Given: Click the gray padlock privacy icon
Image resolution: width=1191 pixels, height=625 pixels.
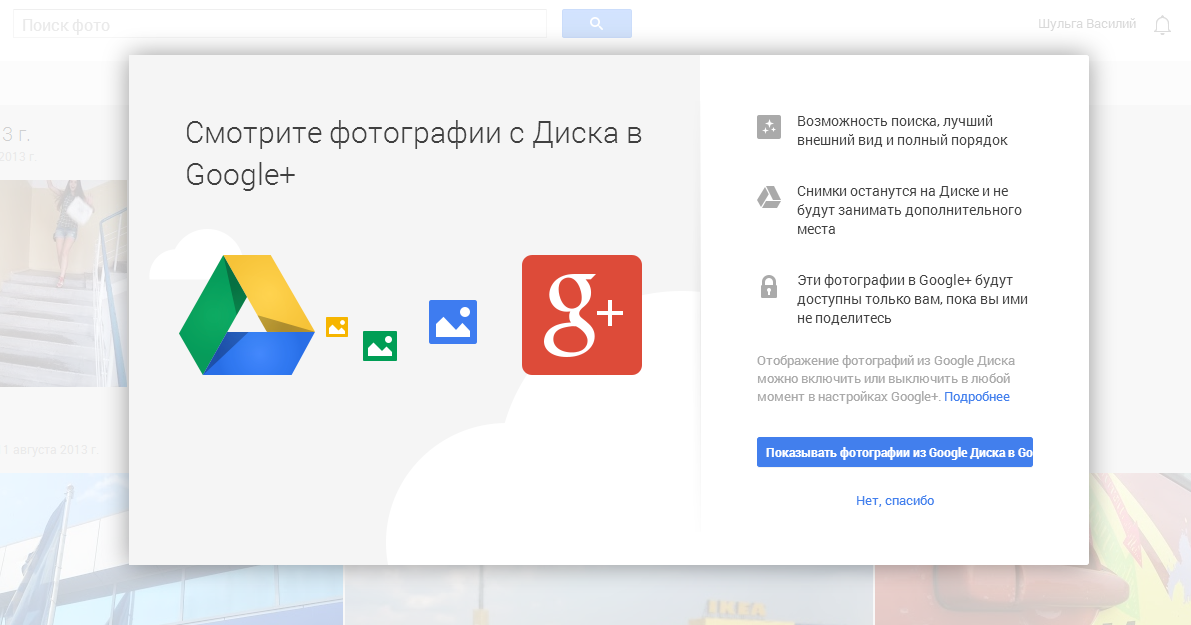Looking at the screenshot, I should (x=769, y=286).
